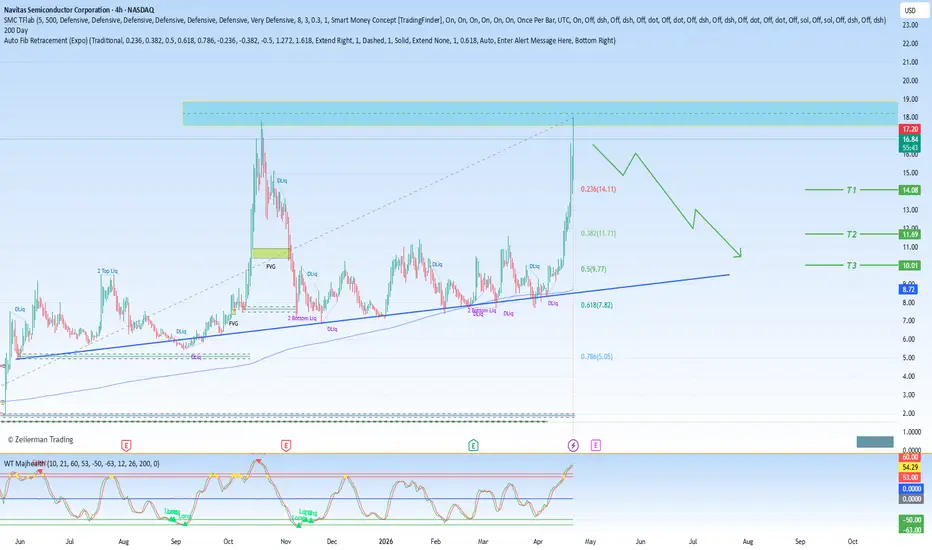Viewport: 932px width, 550px height.
Task: Select the T1 target line label
Action: tap(852, 190)
